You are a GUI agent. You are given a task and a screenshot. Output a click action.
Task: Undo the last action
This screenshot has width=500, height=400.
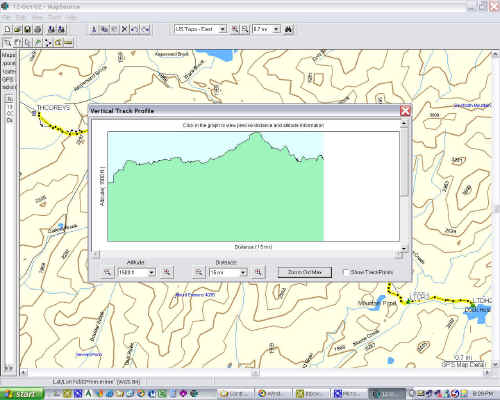point(134,29)
